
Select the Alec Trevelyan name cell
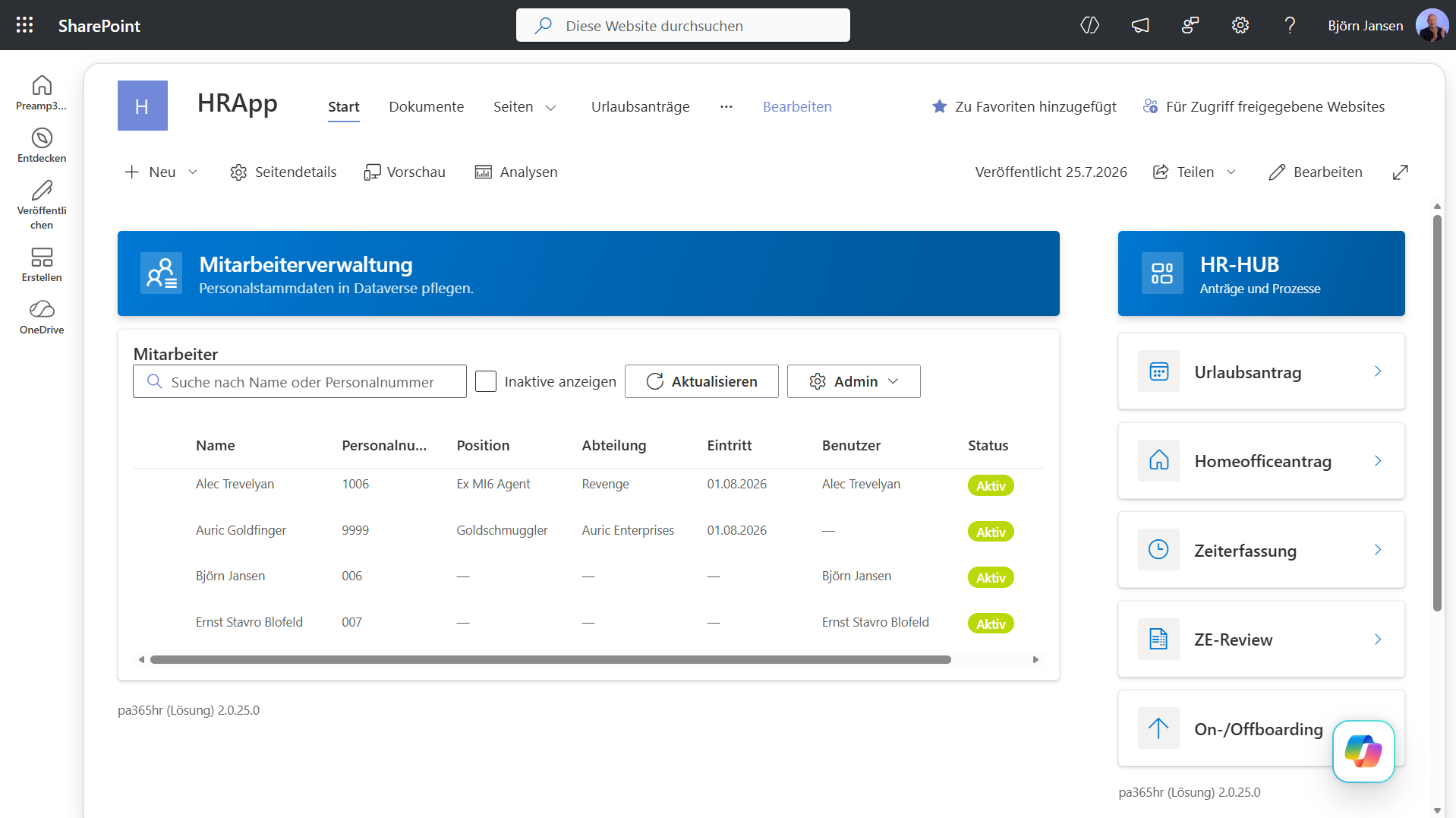click(235, 484)
